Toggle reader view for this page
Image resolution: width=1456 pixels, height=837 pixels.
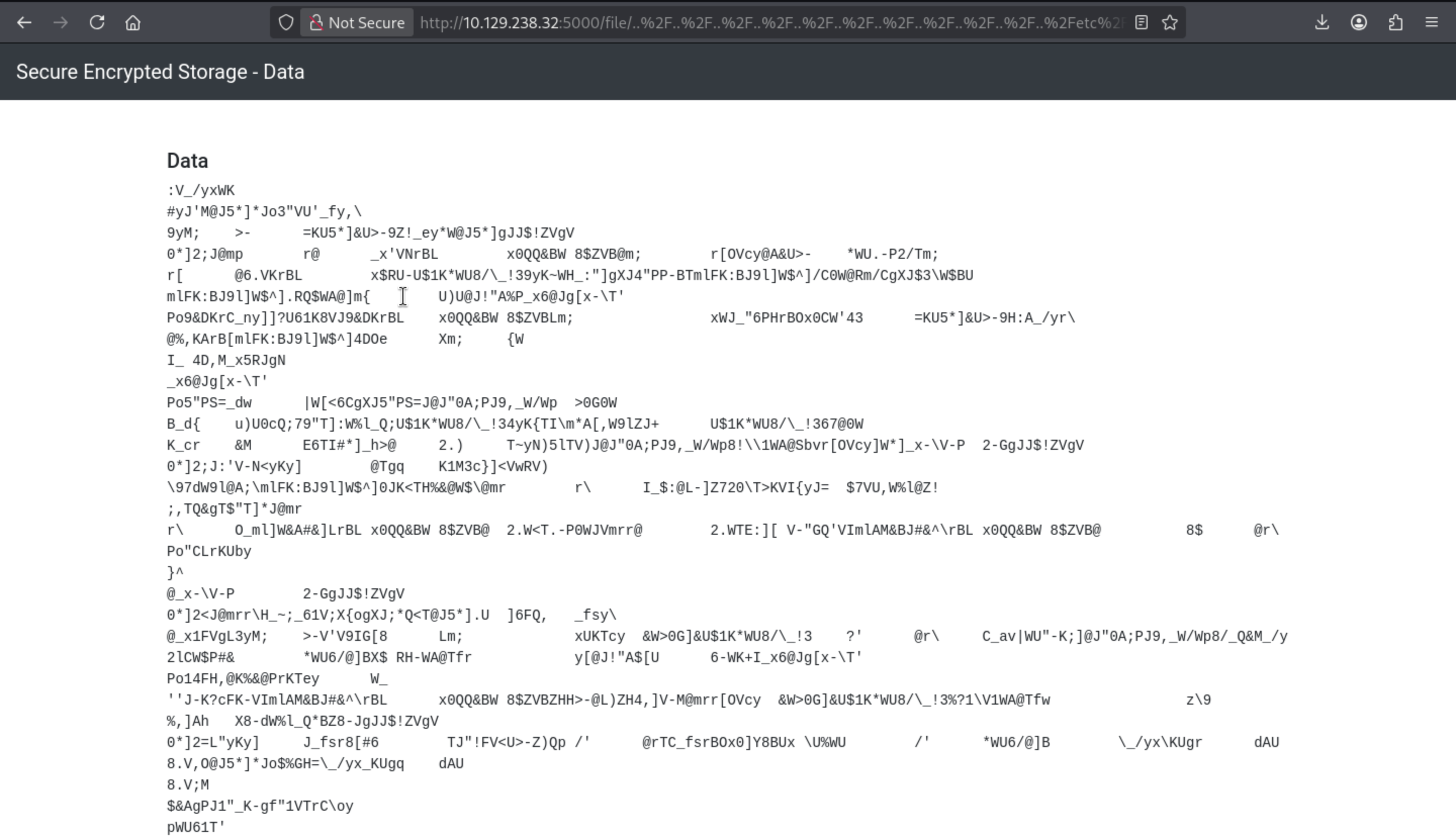click(x=1142, y=22)
